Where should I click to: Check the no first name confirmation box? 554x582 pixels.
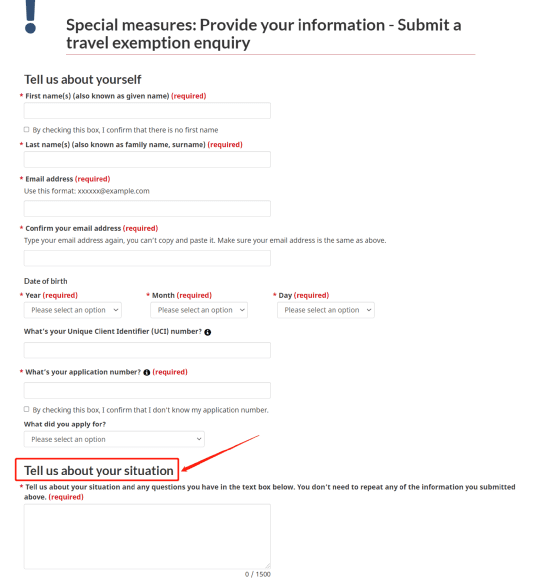coord(26,130)
